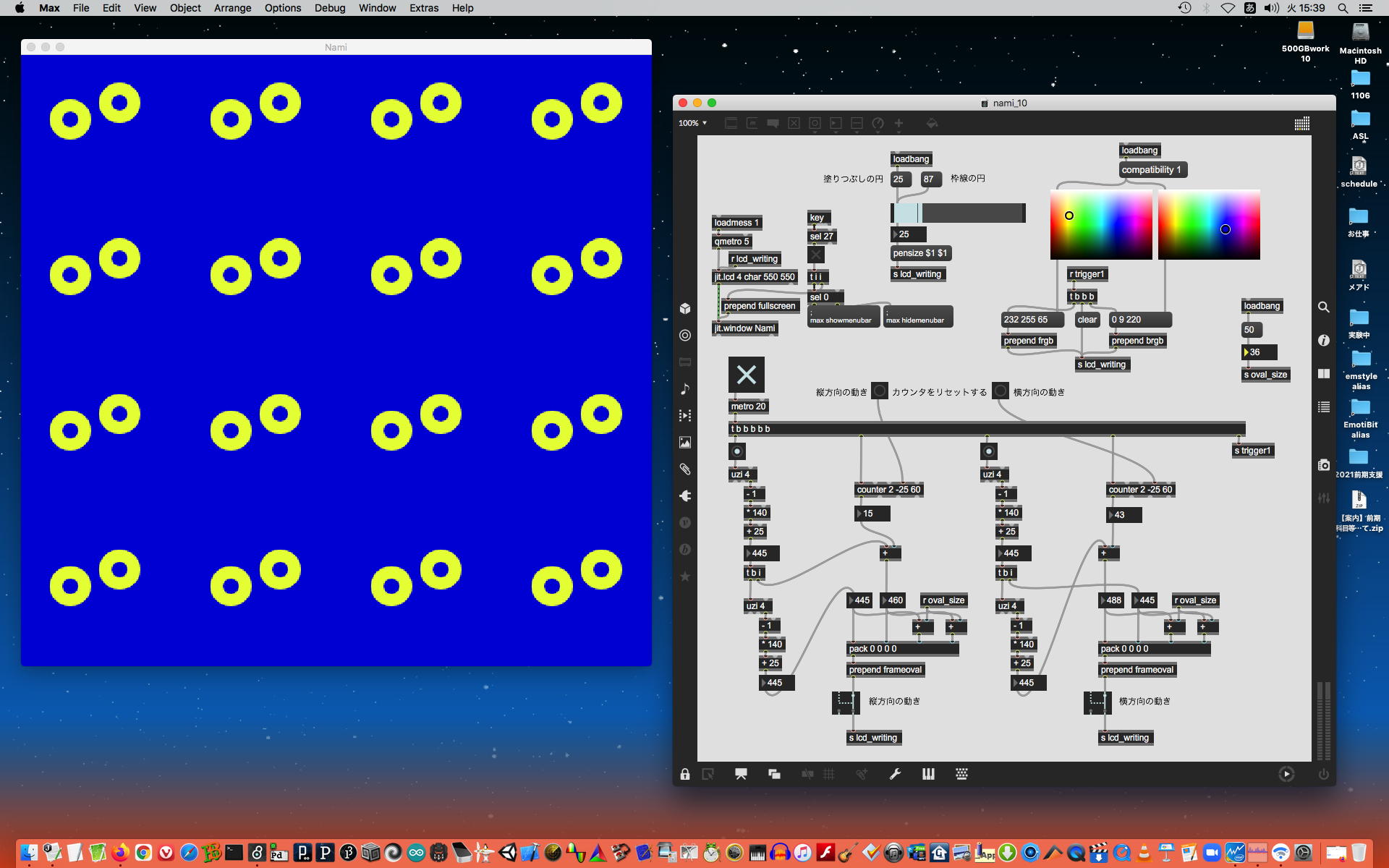Image resolution: width=1389 pixels, height=868 pixels.
Task: Toggle the large X toggle above metro 20
Action: click(x=746, y=375)
